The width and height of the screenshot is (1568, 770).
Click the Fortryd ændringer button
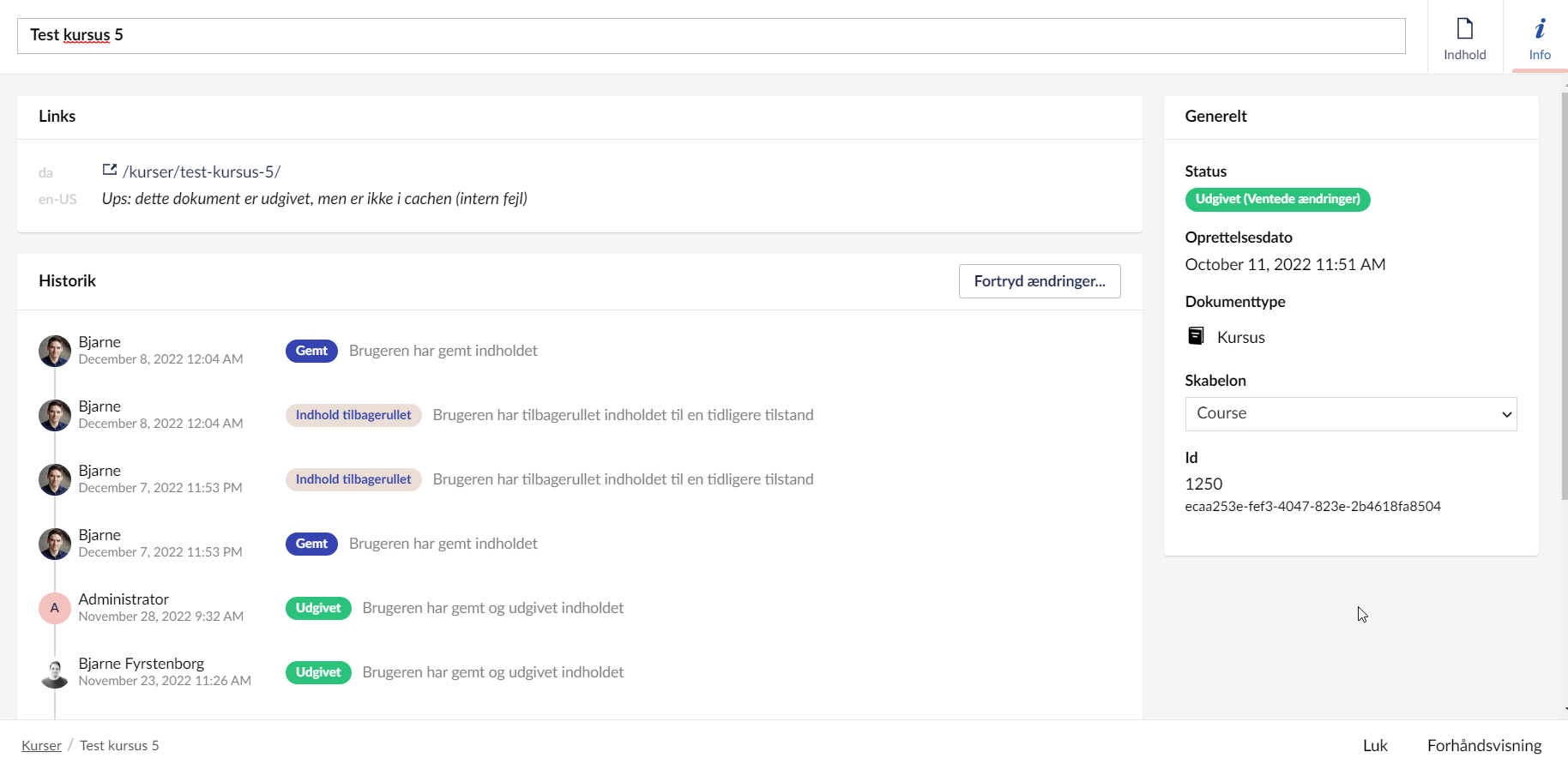[x=1040, y=281]
